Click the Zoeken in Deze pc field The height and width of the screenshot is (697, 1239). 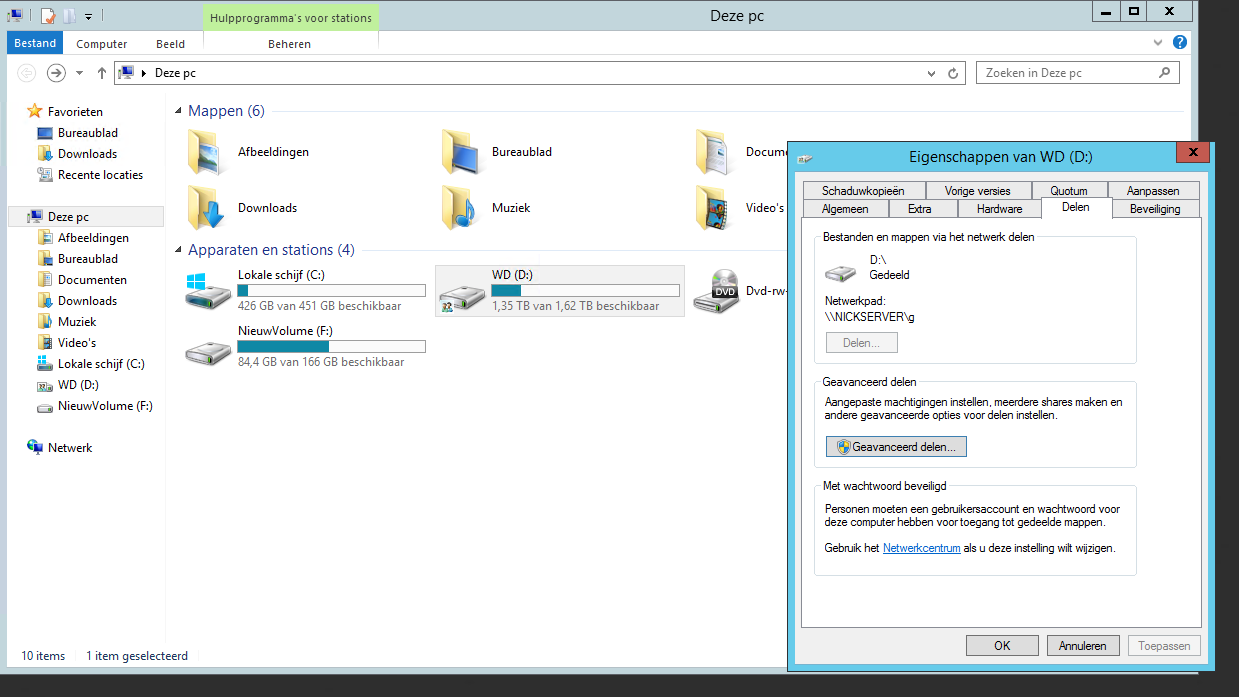pyautogui.click(x=1065, y=73)
